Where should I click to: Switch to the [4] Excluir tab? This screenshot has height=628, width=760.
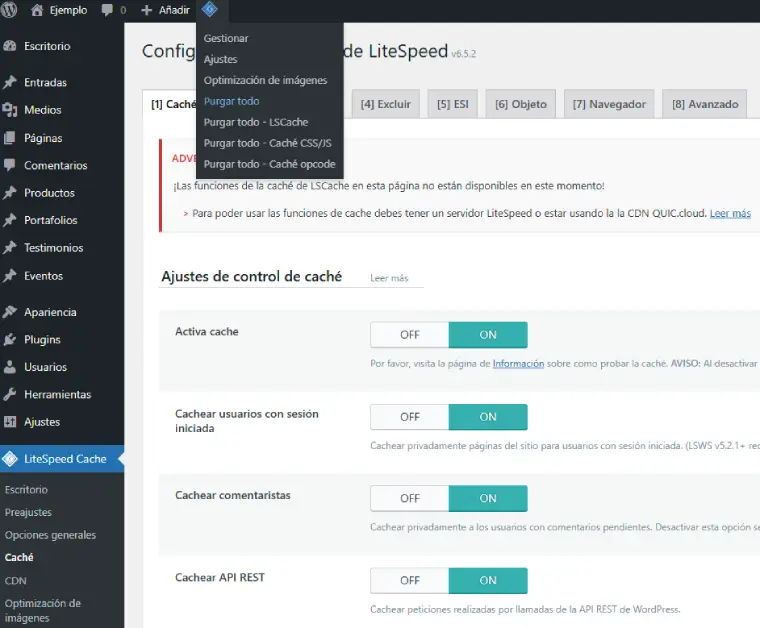point(385,104)
